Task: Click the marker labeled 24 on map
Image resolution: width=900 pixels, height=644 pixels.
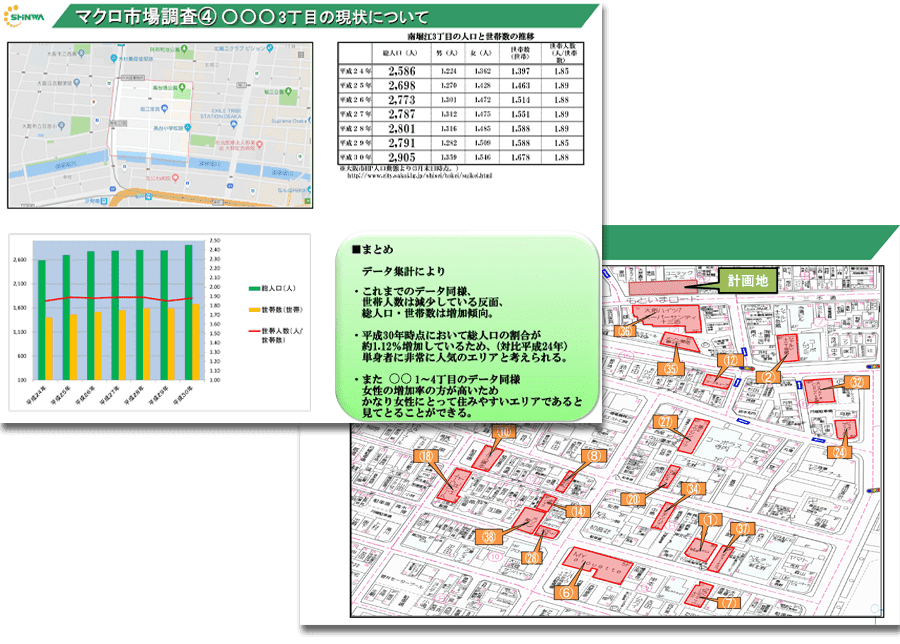Action: point(839,452)
